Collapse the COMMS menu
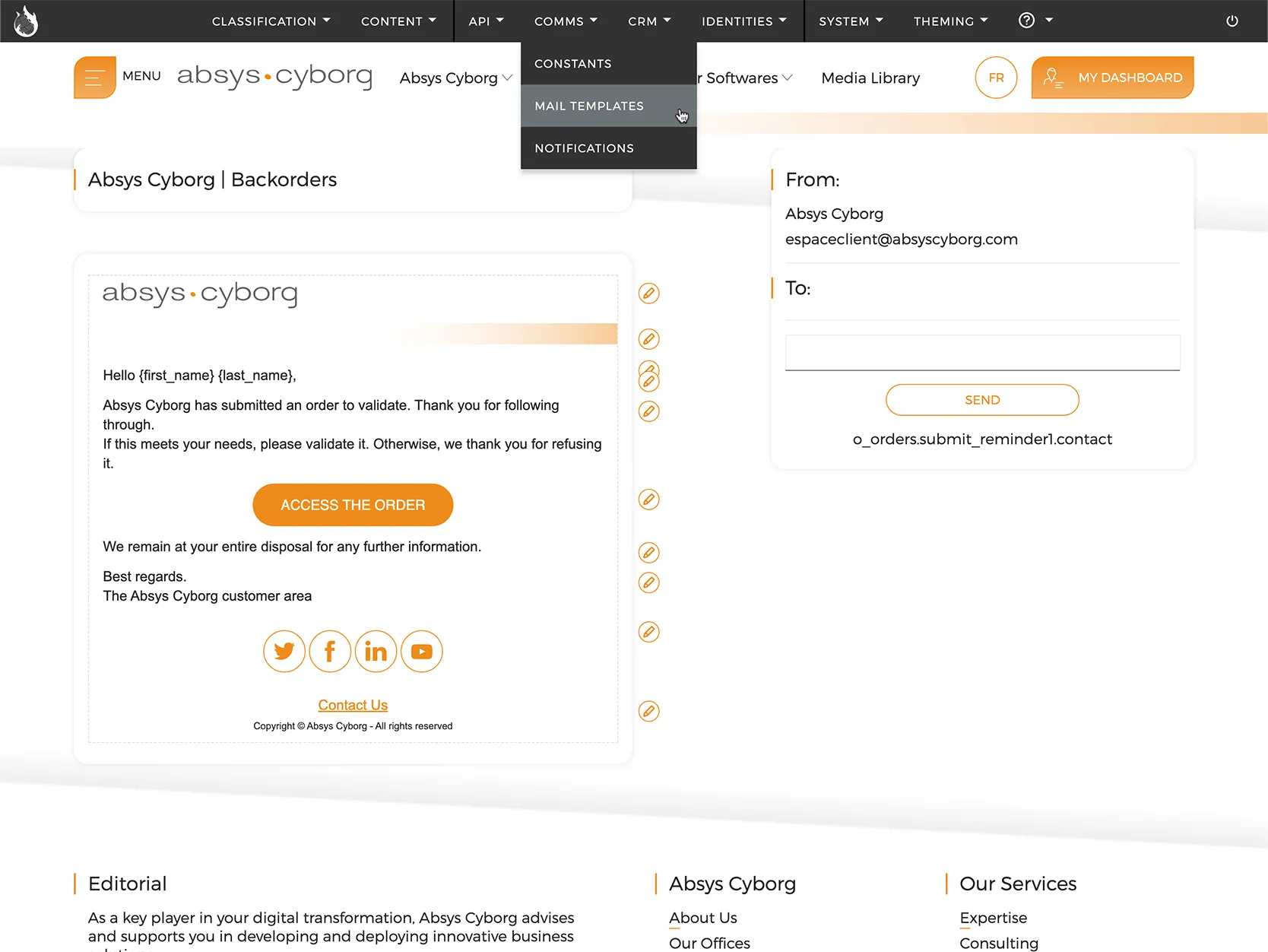The image size is (1268, 952). click(566, 21)
